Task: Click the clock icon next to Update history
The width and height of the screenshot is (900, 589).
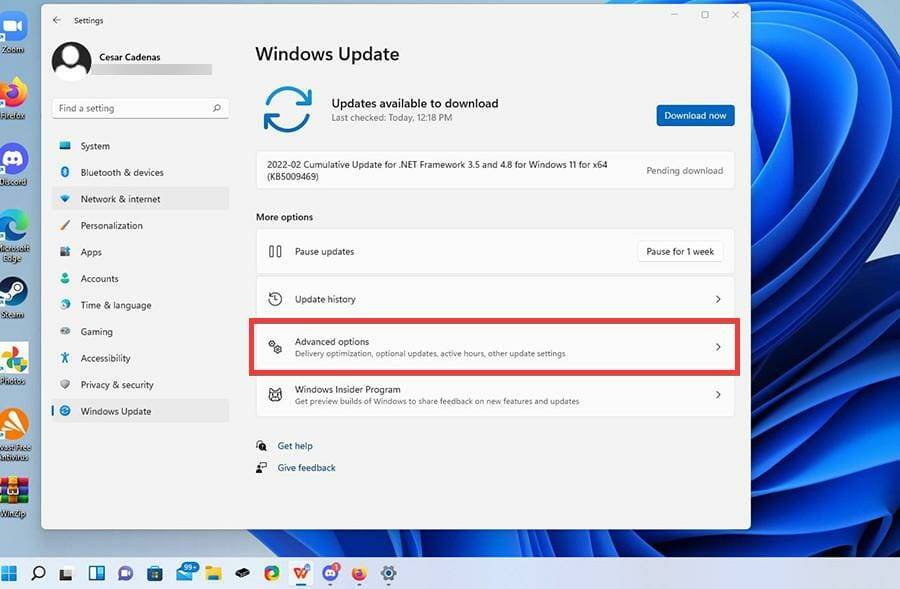Action: pyautogui.click(x=275, y=299)
